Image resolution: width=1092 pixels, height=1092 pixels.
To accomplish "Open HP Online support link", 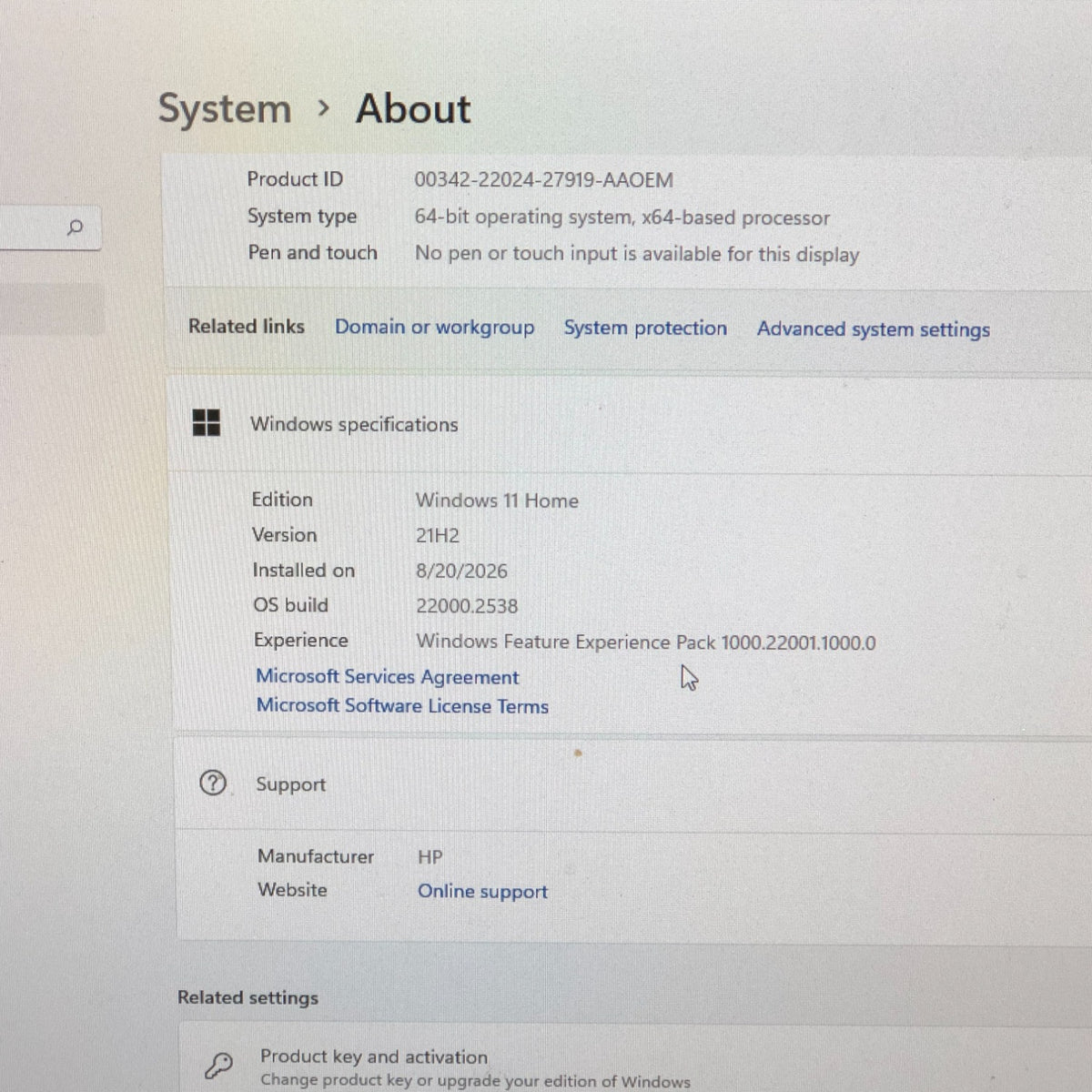I will (483, 892).
